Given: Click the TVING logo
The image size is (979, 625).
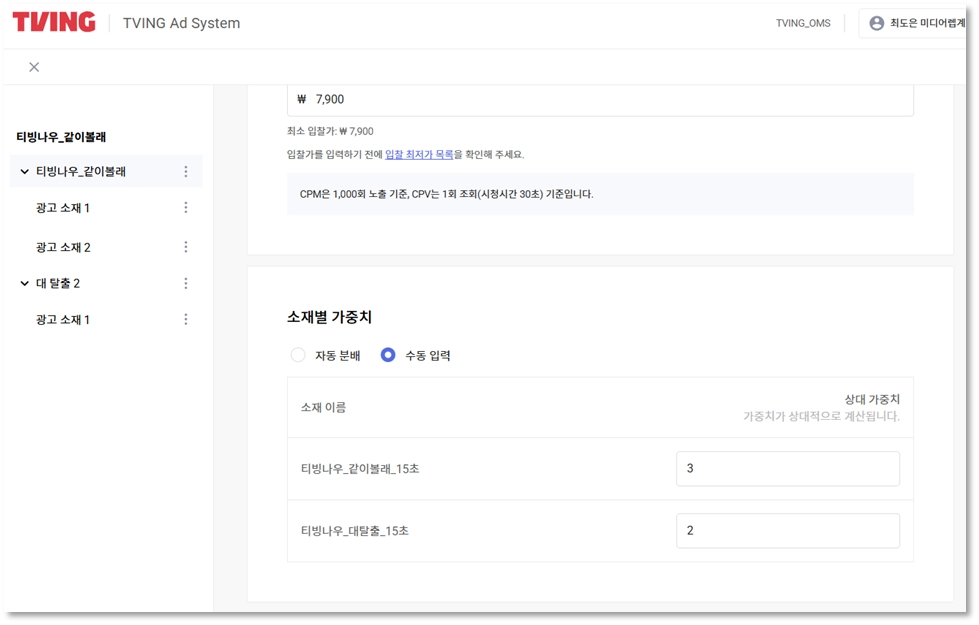Looking at the screenshot, I should [54, 22].
